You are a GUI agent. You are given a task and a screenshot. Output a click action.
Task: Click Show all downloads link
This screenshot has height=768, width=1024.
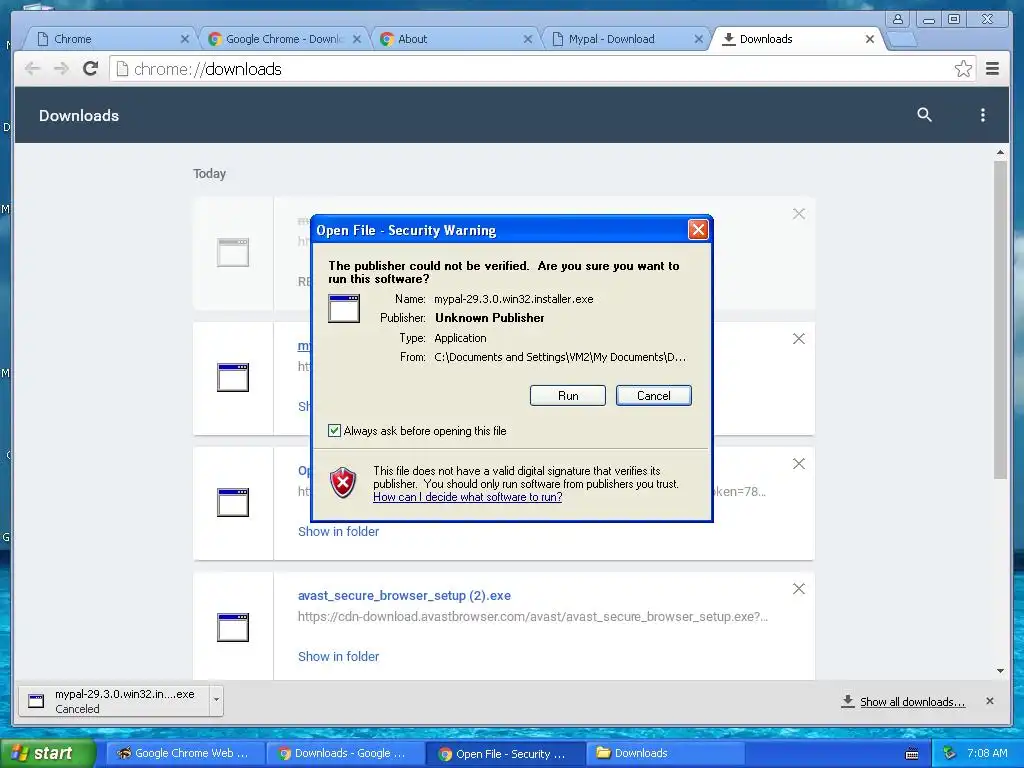(912, 701)
